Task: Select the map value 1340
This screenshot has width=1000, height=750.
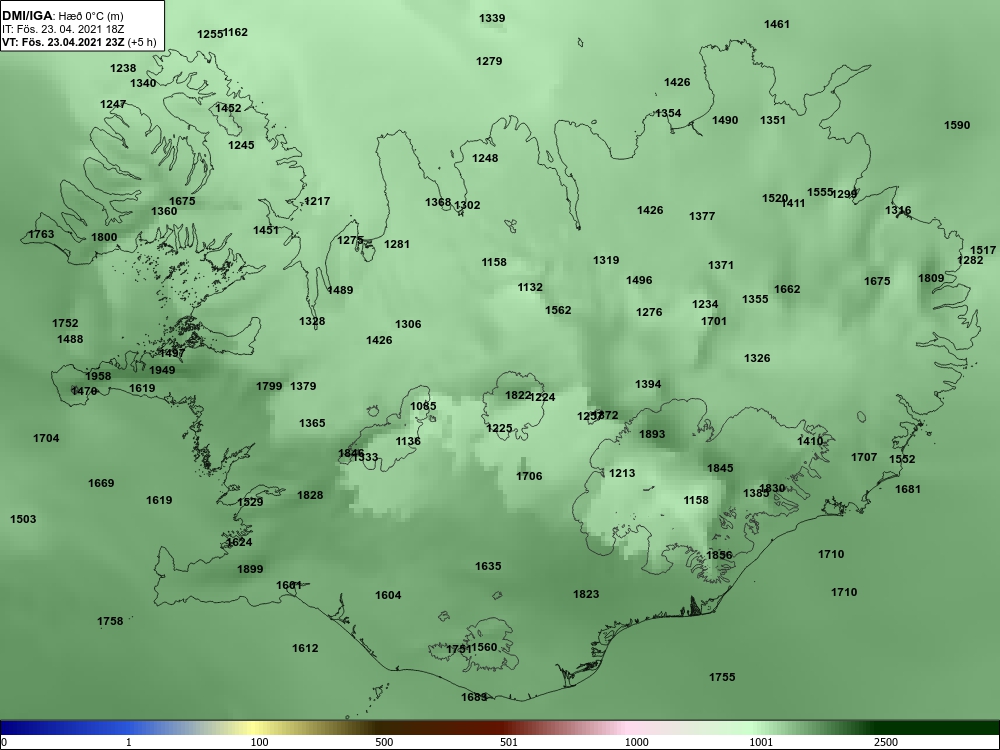Action: pos(143,84)
